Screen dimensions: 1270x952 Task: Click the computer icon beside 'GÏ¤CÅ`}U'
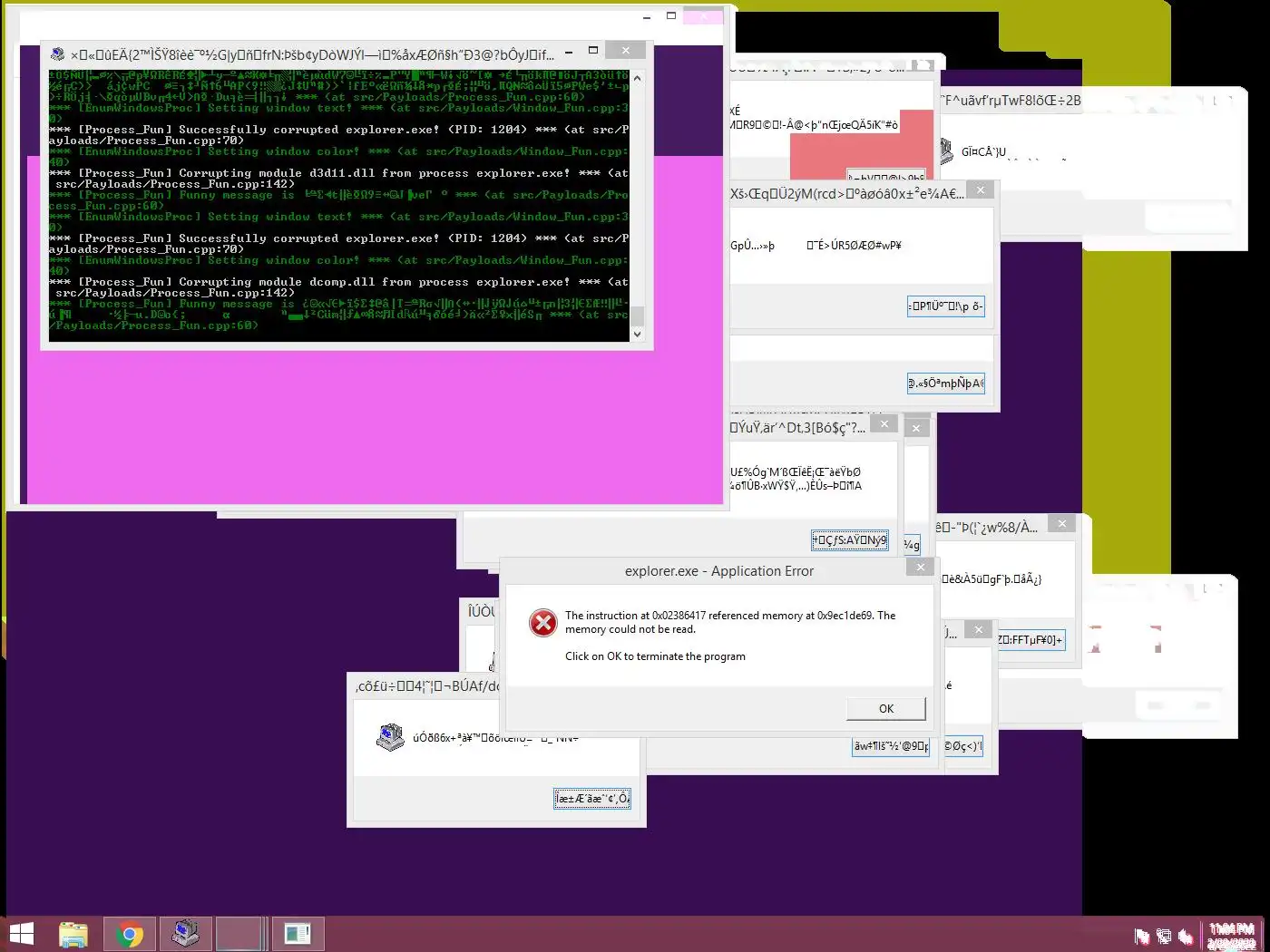tap(946, 151)
